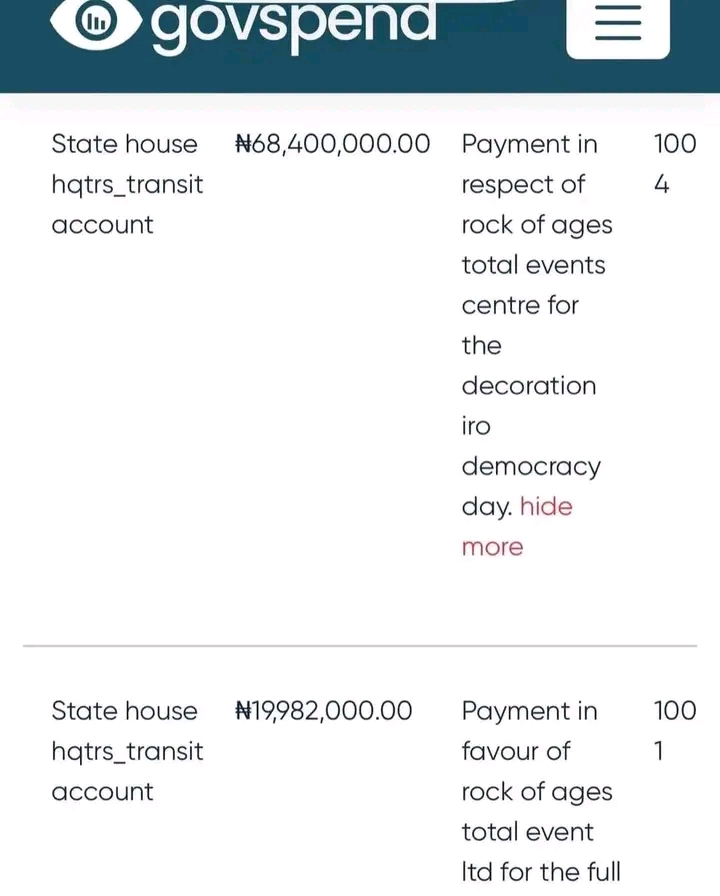Click the "centre for" text line

pyautogui.click(x=520, y=305)
